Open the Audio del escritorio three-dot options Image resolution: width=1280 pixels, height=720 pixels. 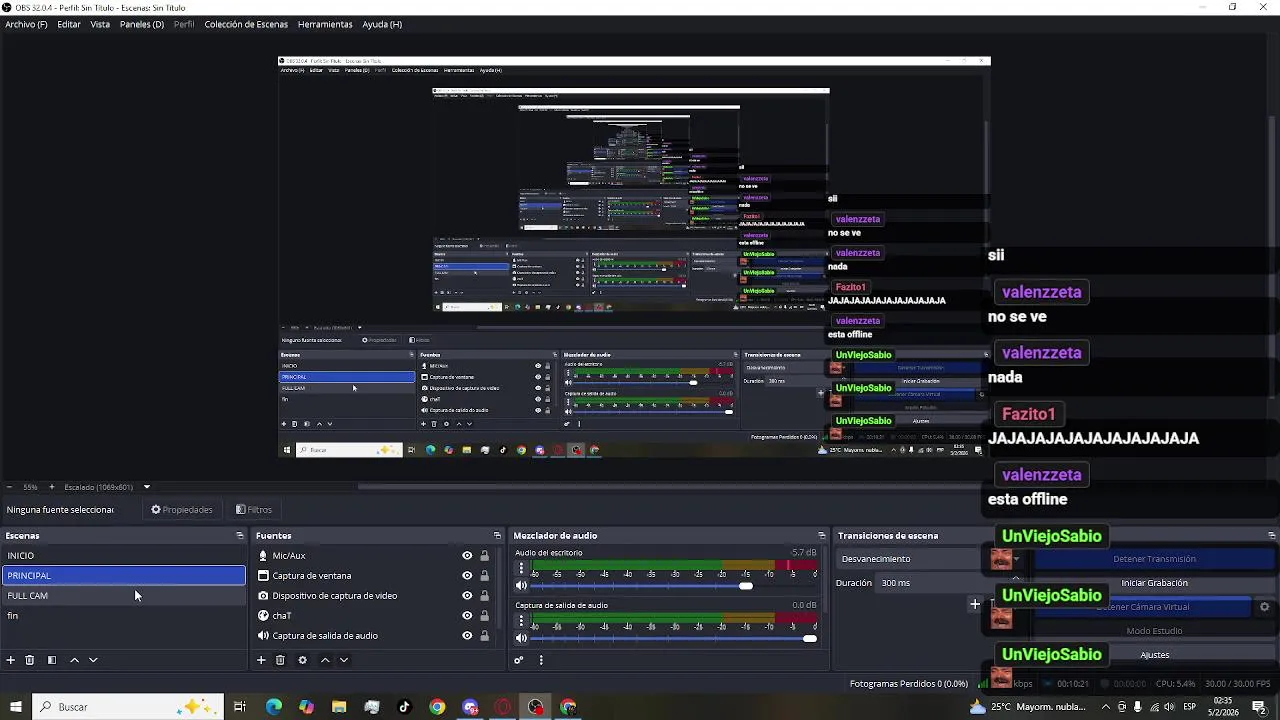pos(521,568)
